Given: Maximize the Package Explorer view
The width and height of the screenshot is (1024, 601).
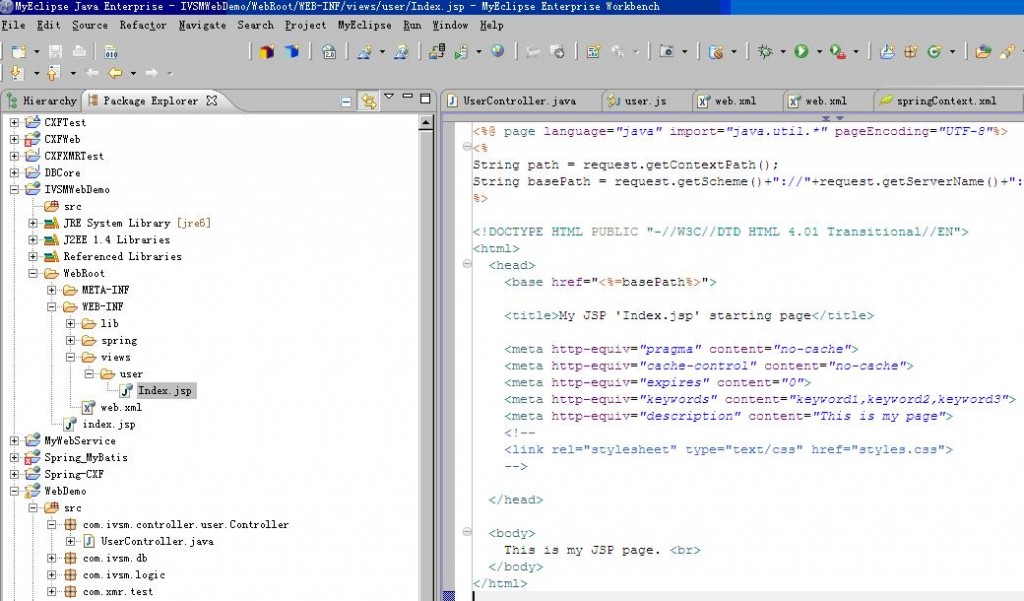Looking at the screenshot, I should [424, 99].
